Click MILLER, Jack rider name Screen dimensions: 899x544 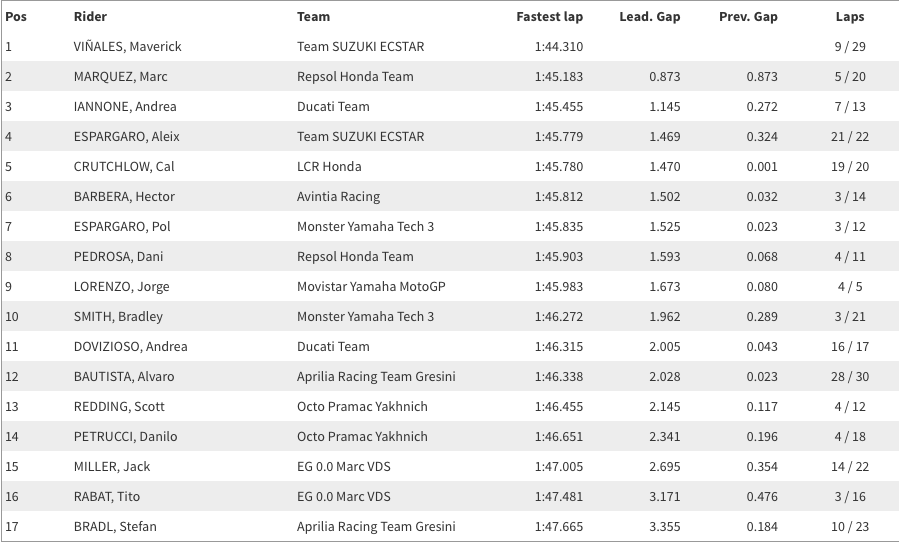click(x=112, y=466)
